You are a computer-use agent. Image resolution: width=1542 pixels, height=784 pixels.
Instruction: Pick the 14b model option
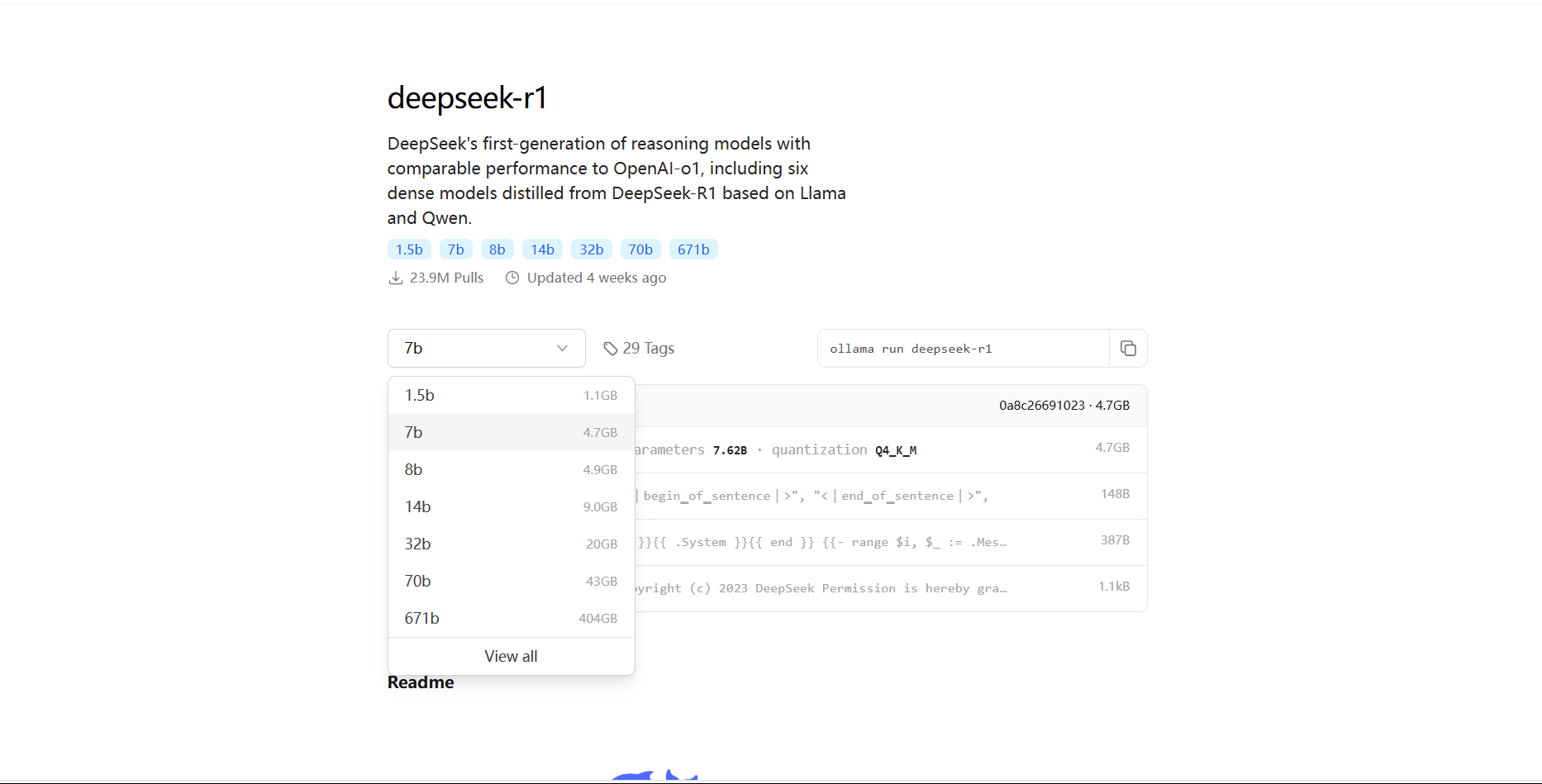click(x=511, y=507)
